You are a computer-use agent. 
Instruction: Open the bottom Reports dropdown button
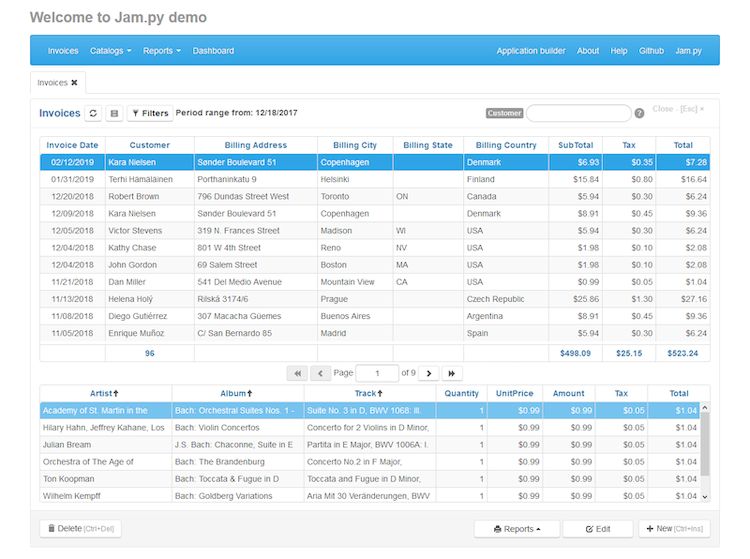[515, 528]
